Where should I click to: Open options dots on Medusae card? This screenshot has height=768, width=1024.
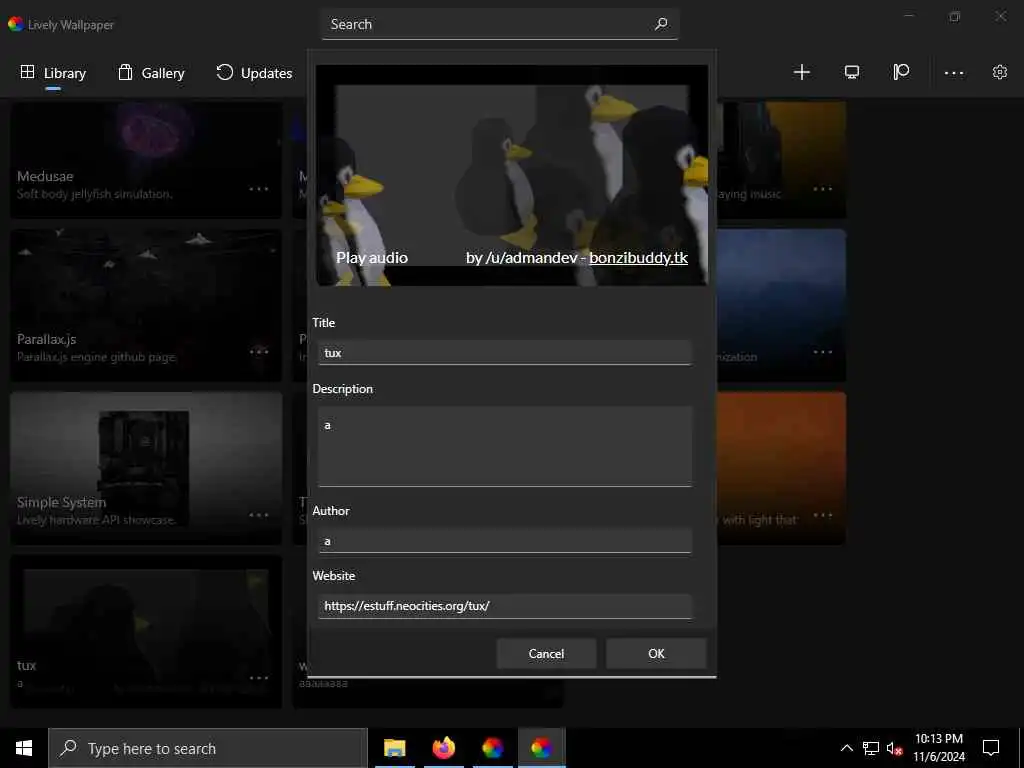coord(259,189)
